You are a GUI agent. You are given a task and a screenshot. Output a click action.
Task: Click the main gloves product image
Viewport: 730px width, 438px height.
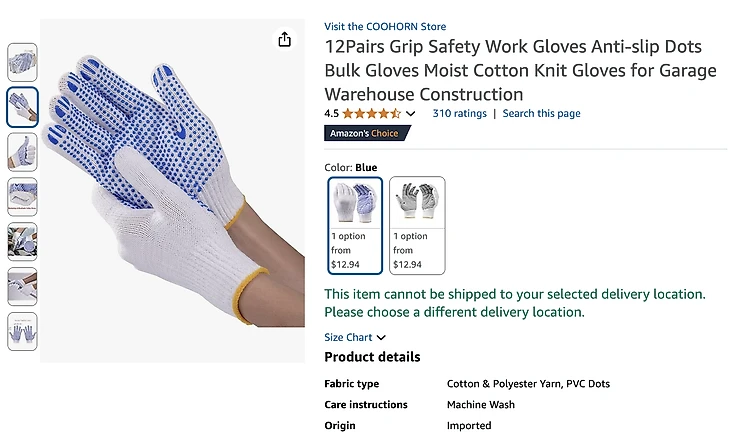click(x=173, y=191)
